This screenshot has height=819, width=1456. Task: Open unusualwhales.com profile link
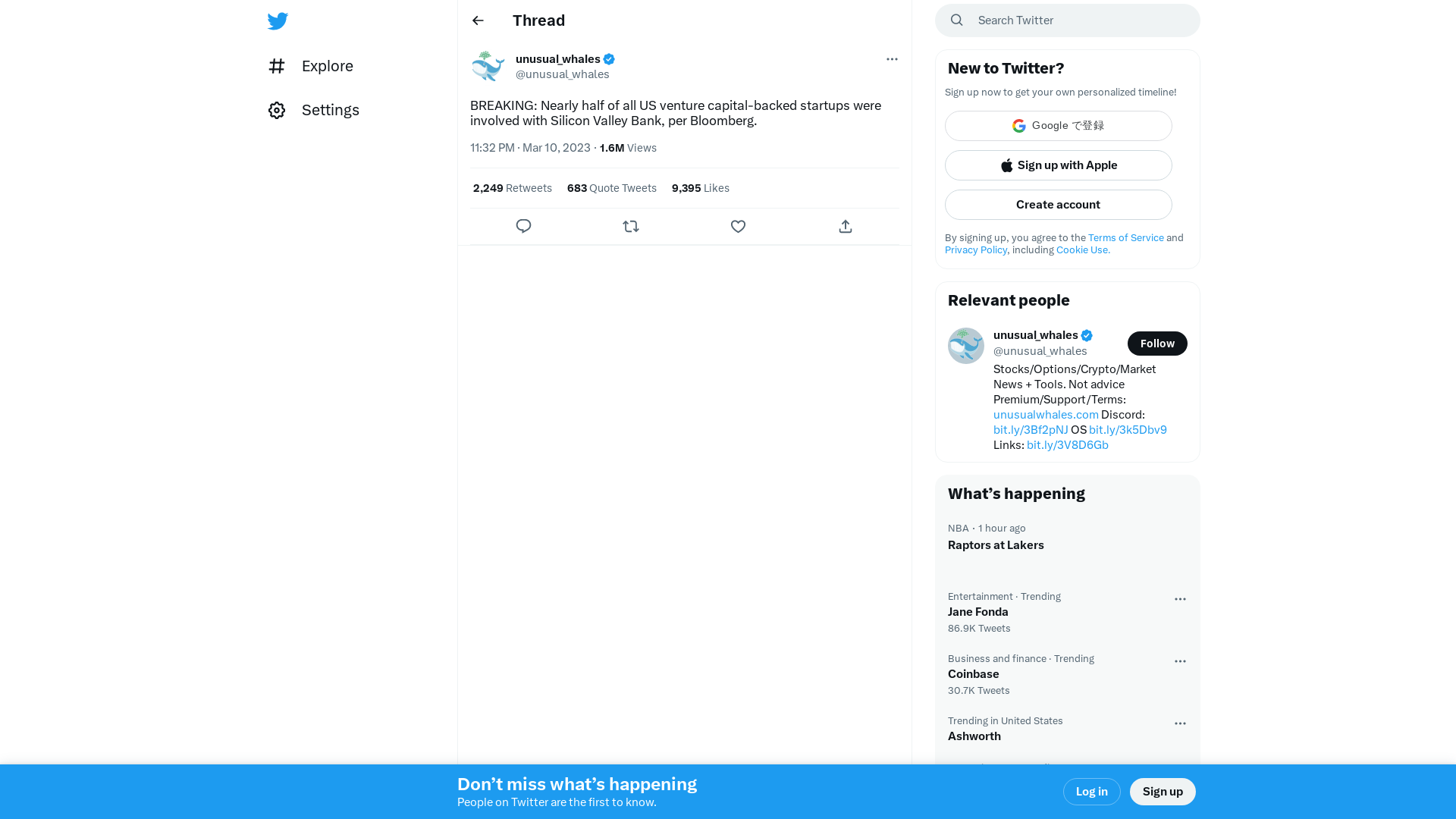pos(1045,414)
